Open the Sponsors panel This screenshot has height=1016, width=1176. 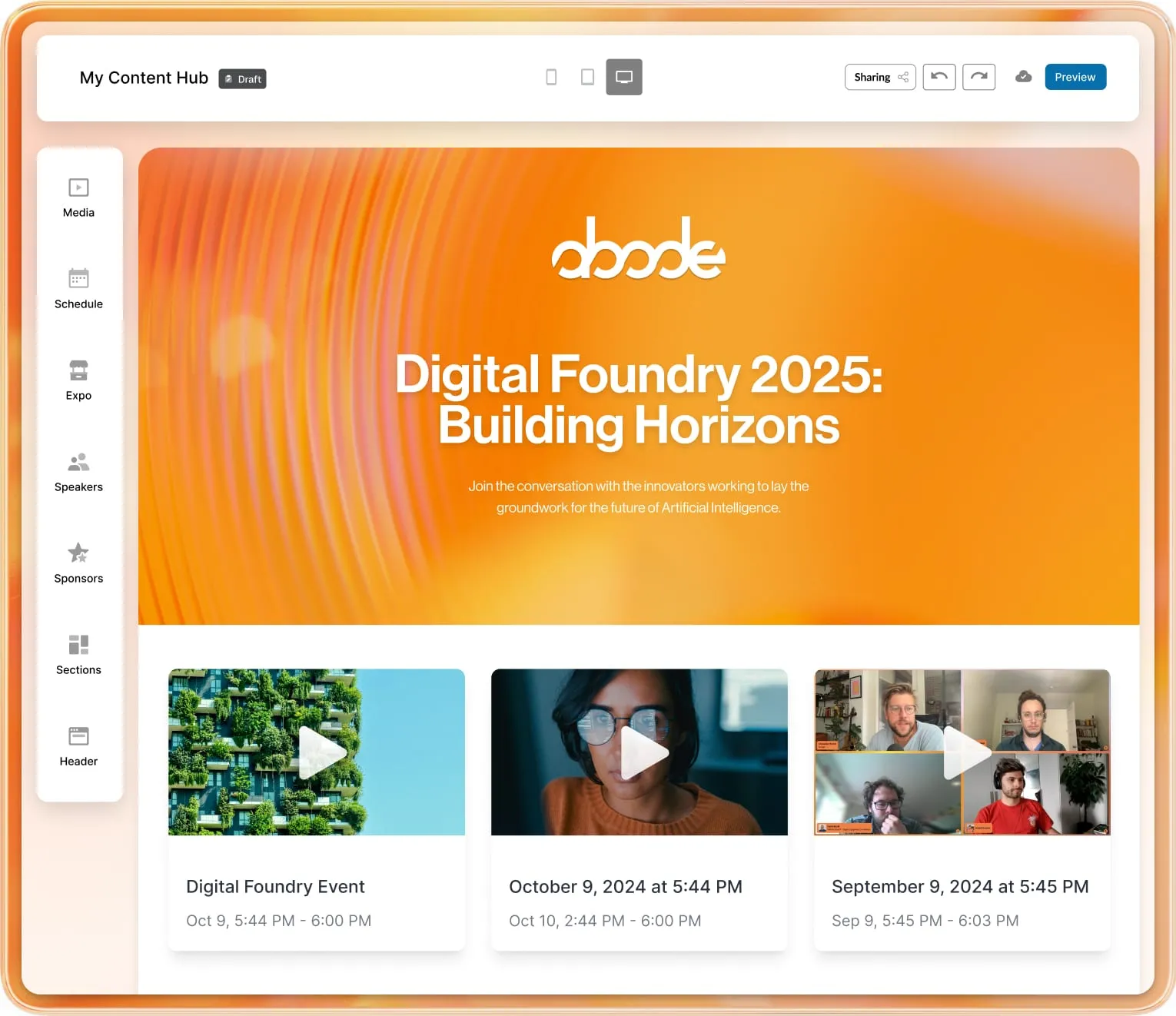click(78, 563)
